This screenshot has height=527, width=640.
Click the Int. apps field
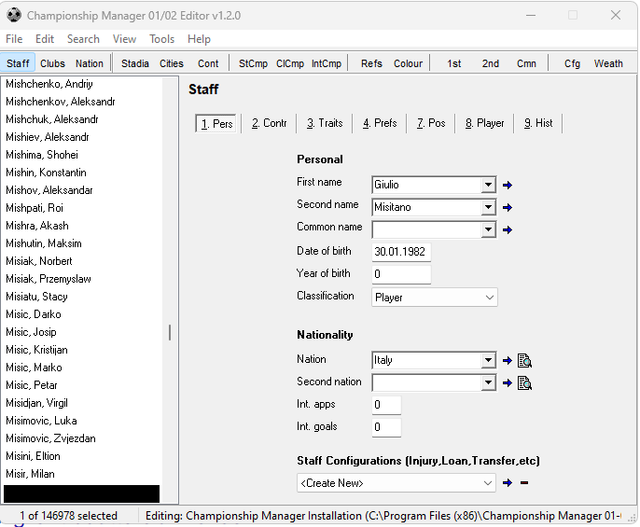click(x=387, y=405)
